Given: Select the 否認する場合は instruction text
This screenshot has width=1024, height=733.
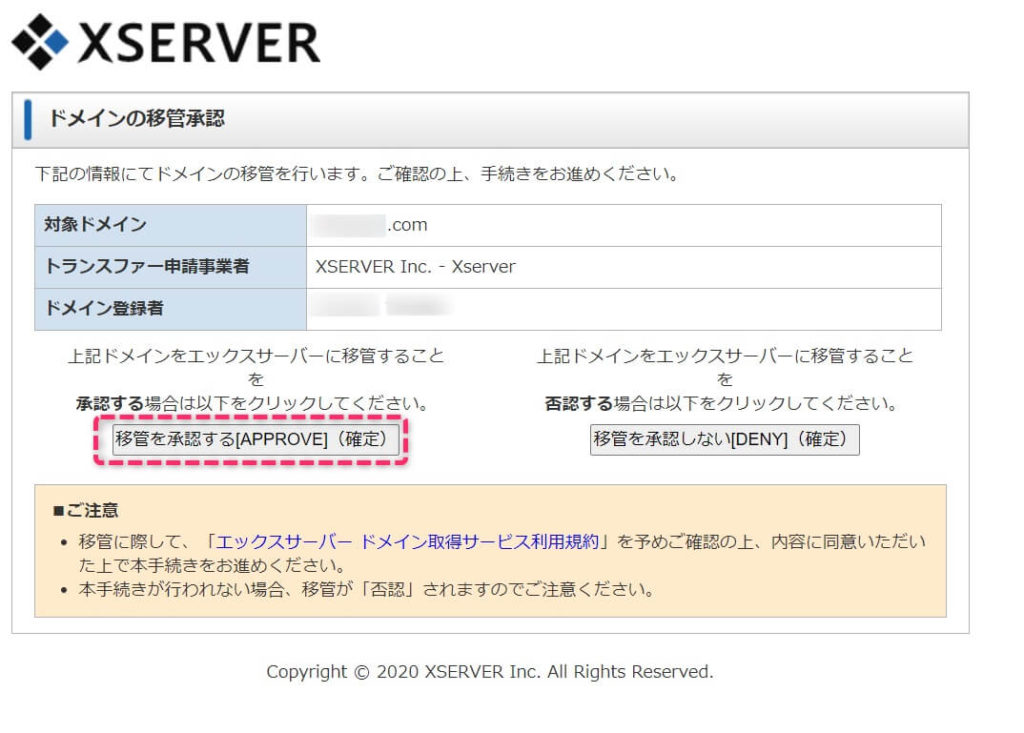Looking at the screenshot, I should point(721,404).
